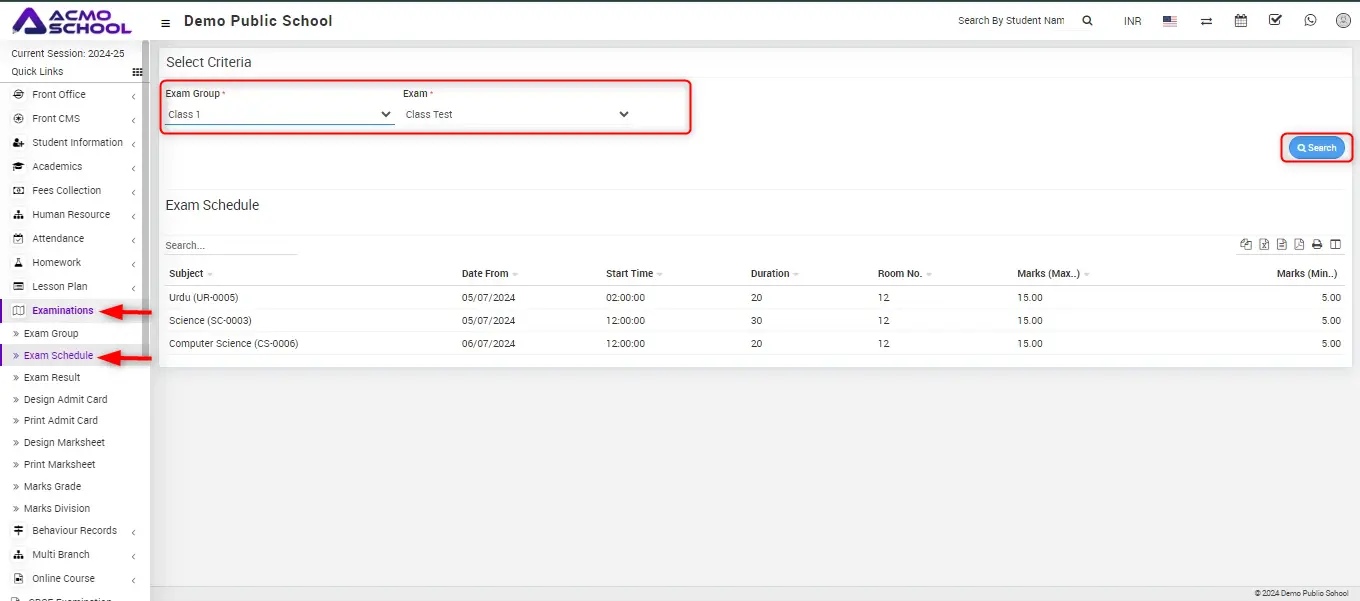The image size is (1360, 601).
Task: Click the blue Search button
Action: pyautogui.click(x=1316, y=148)
